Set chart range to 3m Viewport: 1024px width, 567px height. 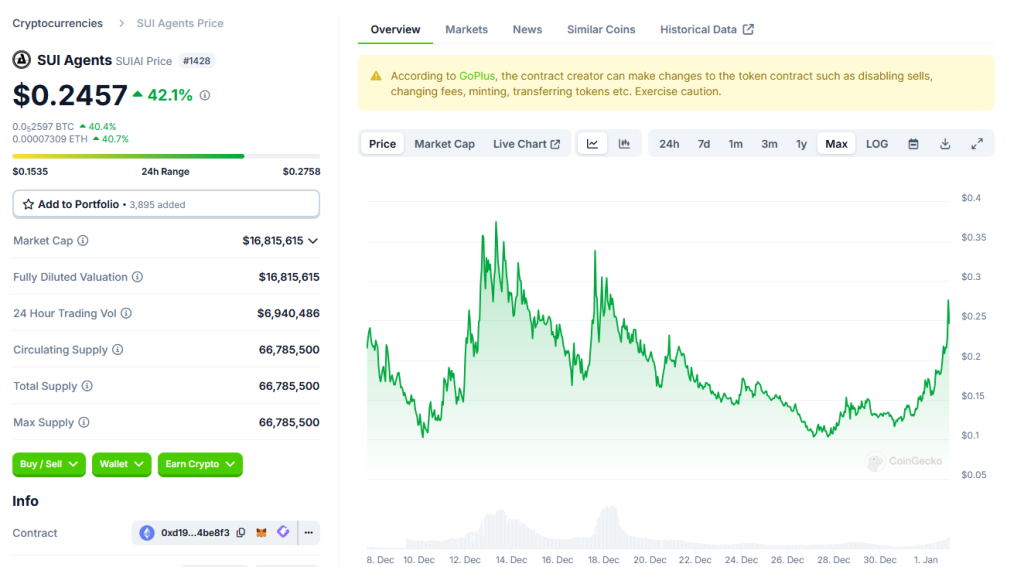769,144
